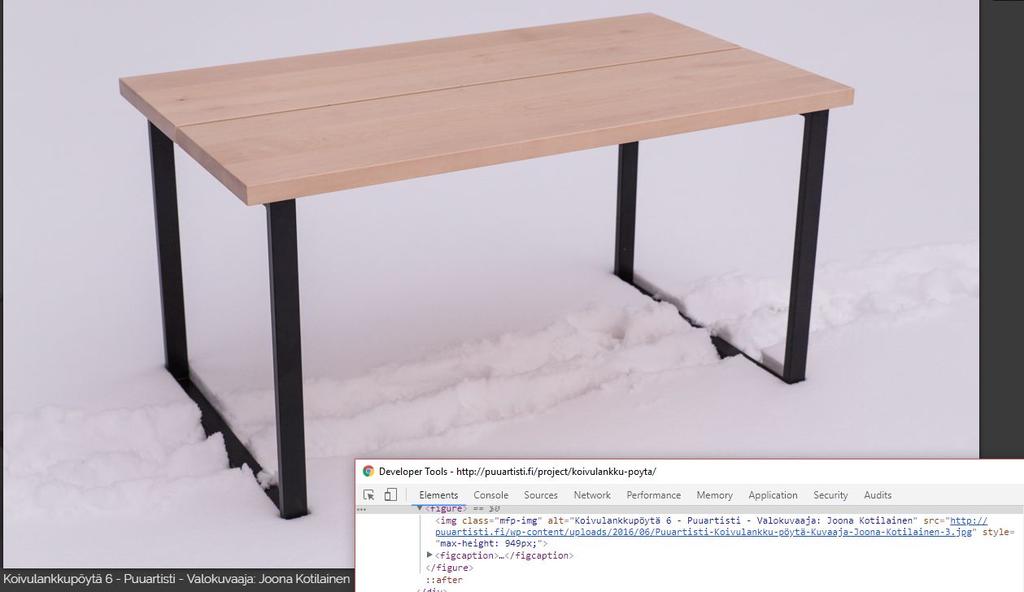The width and height of the screenshot is (1024, 592).
Task: Switch to the Elements tab
Action: click(438, 495)
